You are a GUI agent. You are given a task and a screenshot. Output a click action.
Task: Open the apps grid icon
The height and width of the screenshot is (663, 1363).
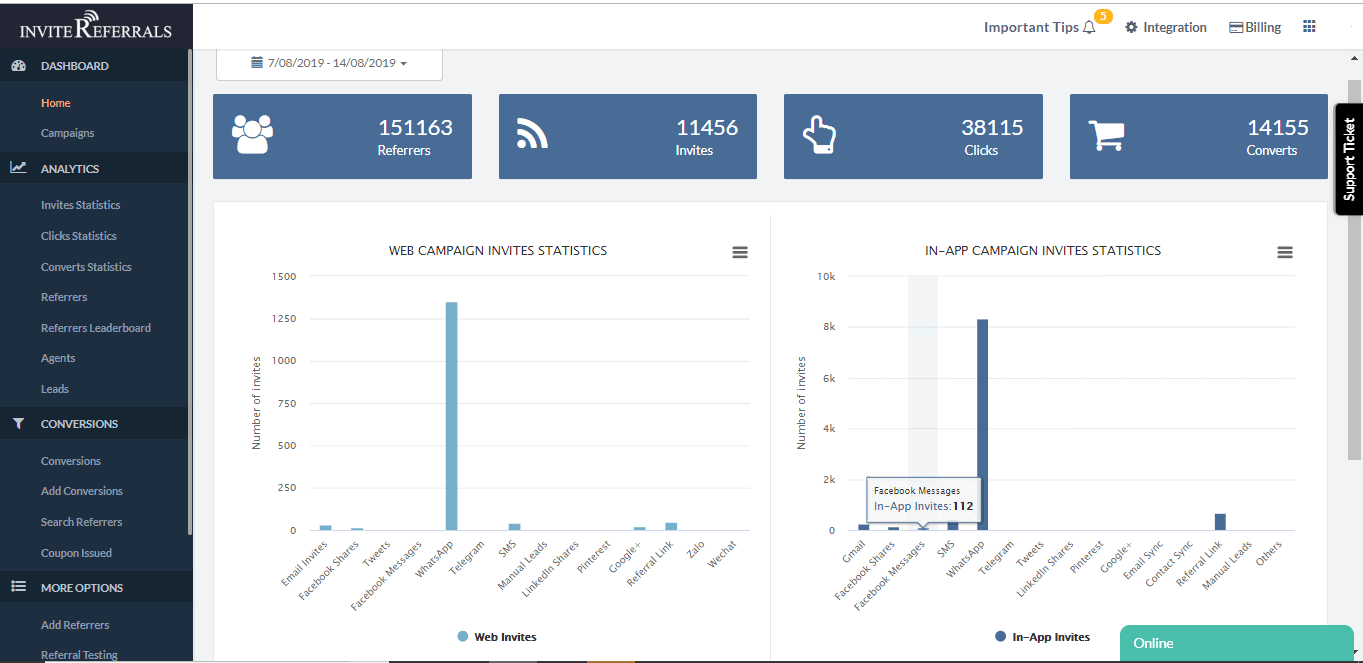click(1309, 27)
